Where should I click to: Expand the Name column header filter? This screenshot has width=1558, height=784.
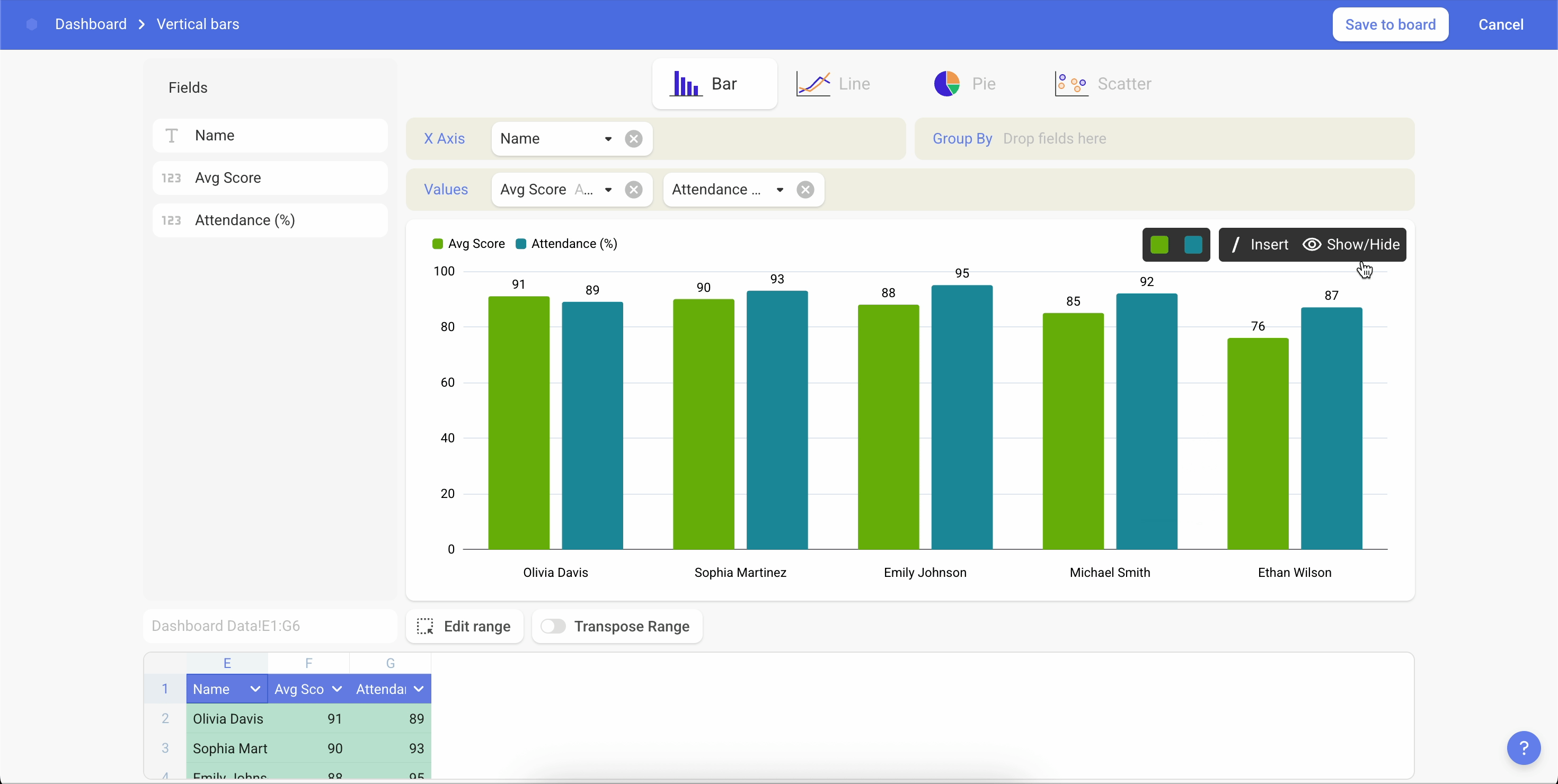254,689
